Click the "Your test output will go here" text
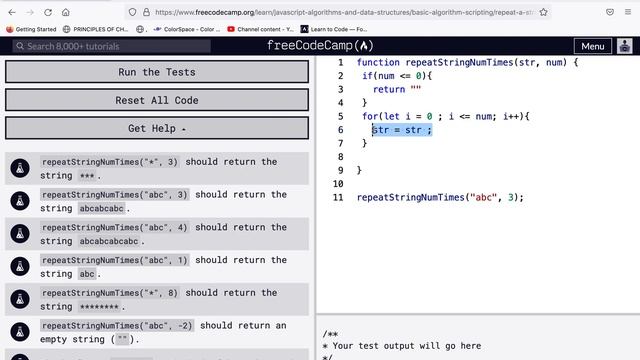The image size is (640, 360). [x=407, y=346]
